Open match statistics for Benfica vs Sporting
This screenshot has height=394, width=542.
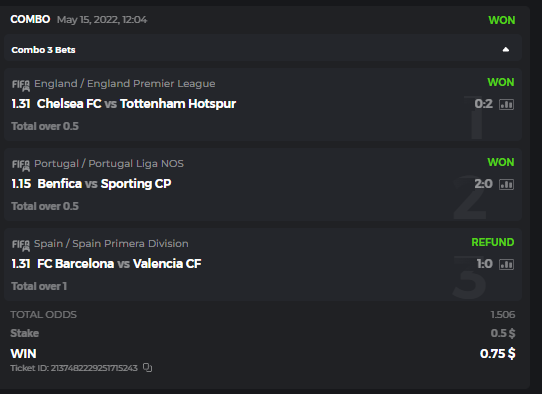506,185
